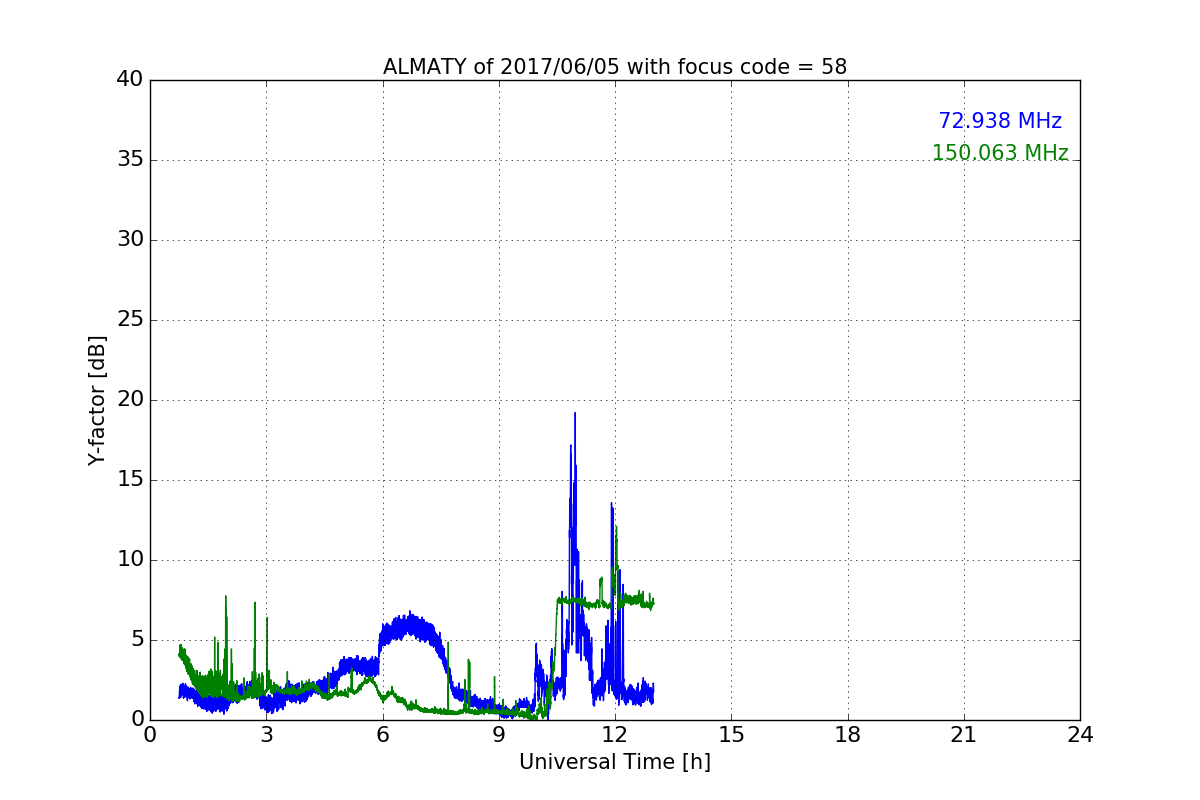Click y-axis tick label 10
This screenshot has height=800, width=1200.
(x=130, y=560)
